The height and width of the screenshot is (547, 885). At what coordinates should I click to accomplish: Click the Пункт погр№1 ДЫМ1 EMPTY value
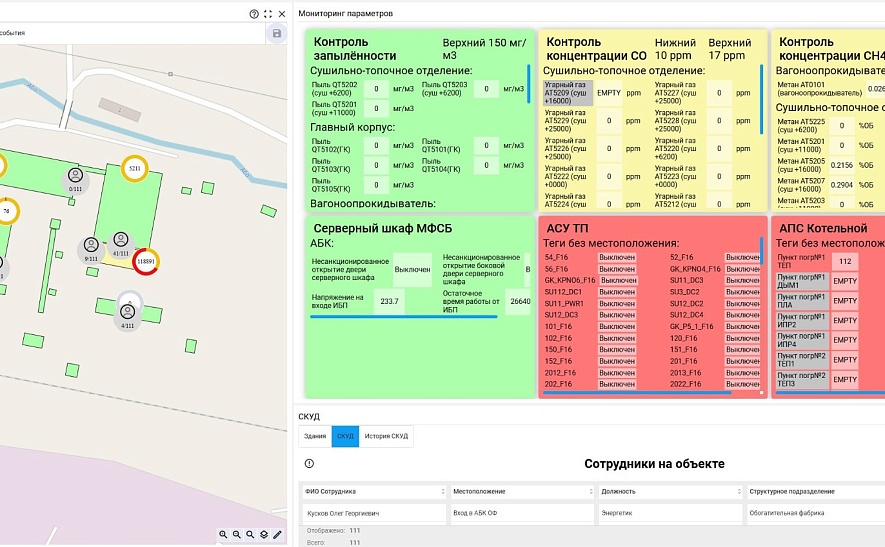[845, 281]
